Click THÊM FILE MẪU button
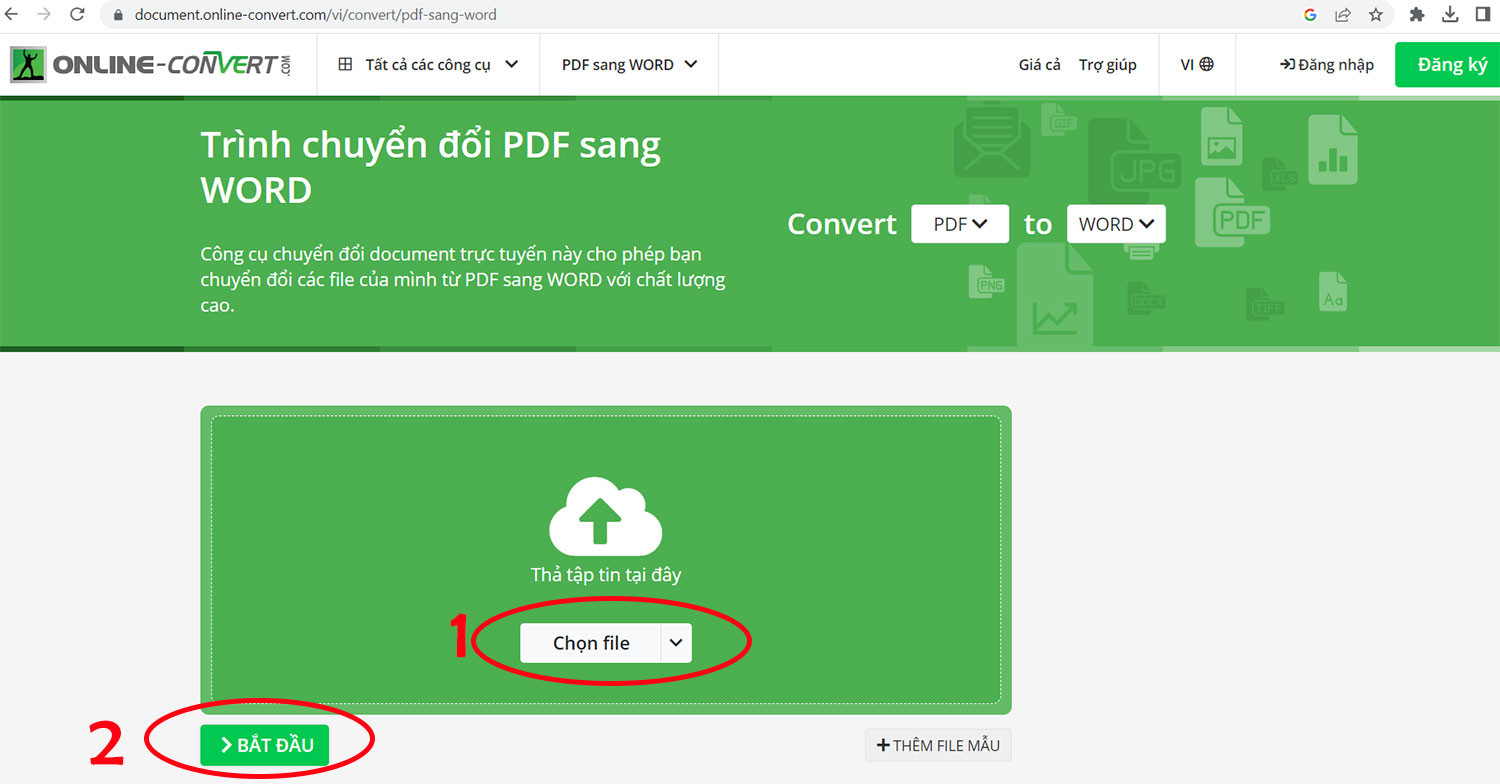 tap(938, 745)
